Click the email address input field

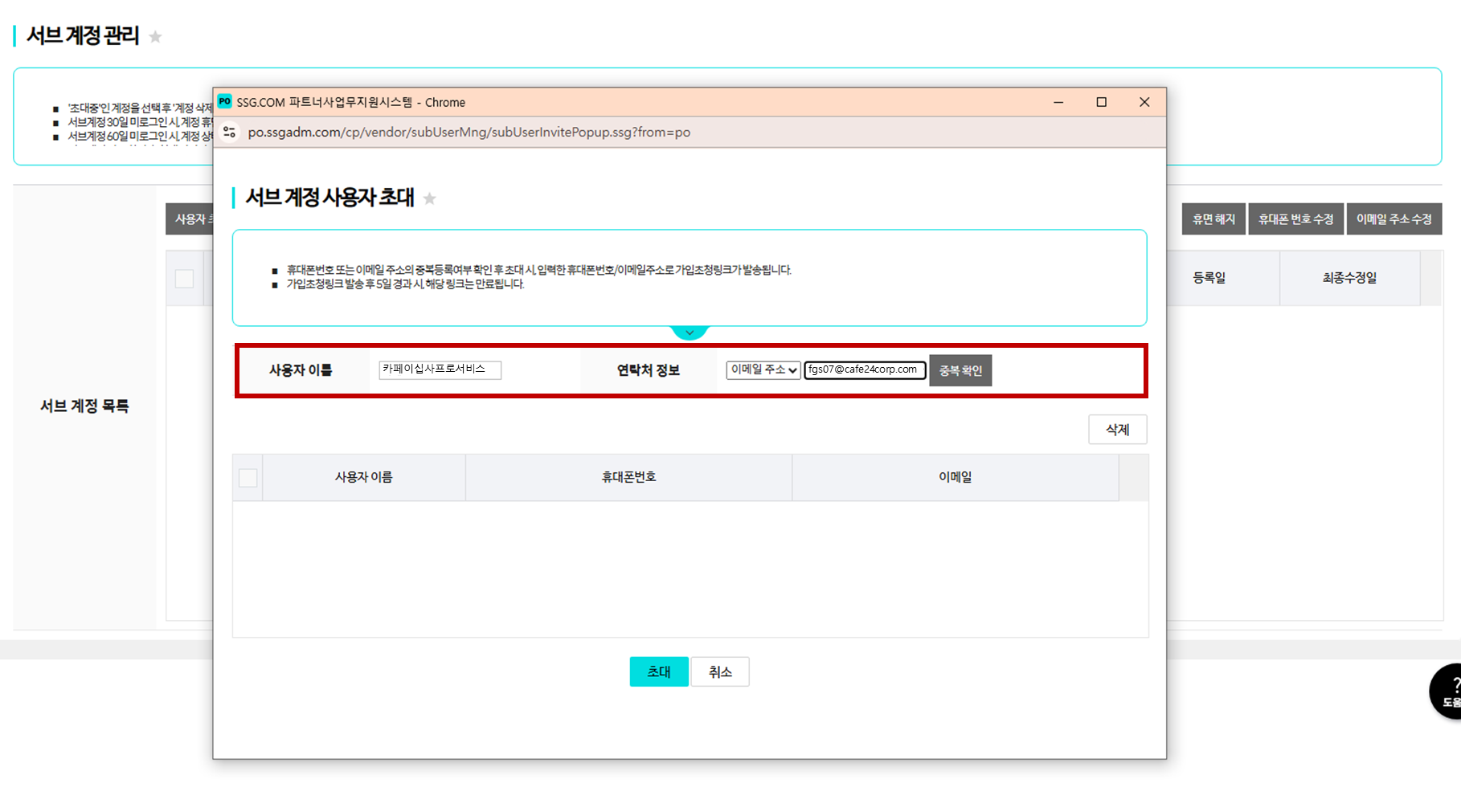tap(865, 369)
